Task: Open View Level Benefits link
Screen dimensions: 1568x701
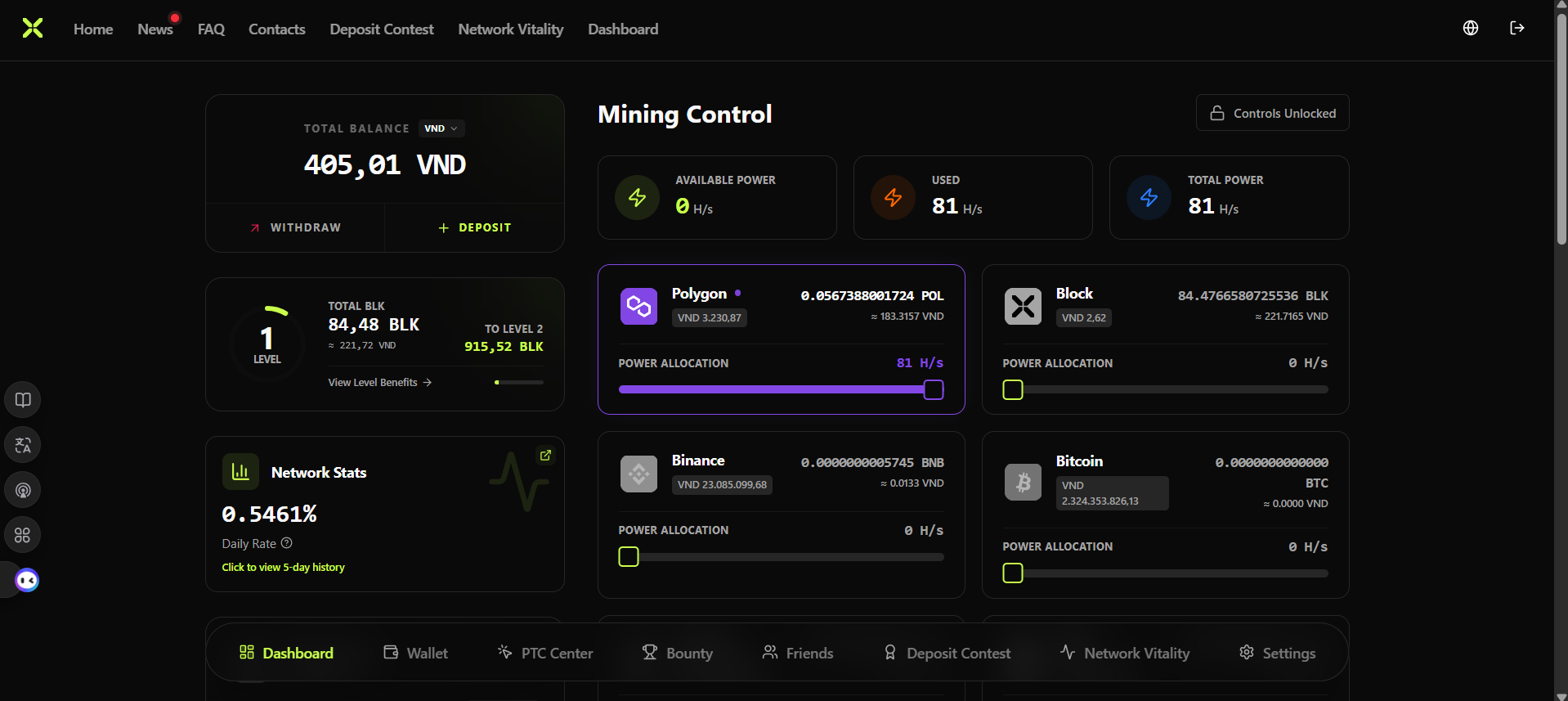Action: (380, 382)
